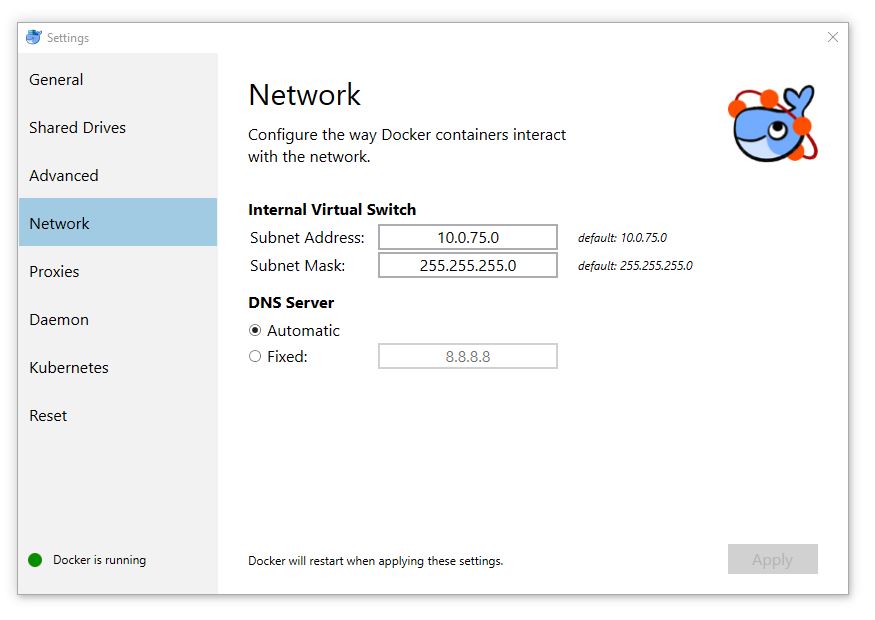
Task: Click 'default: 255.255.255.0' hint text
Action: (635, 266)
